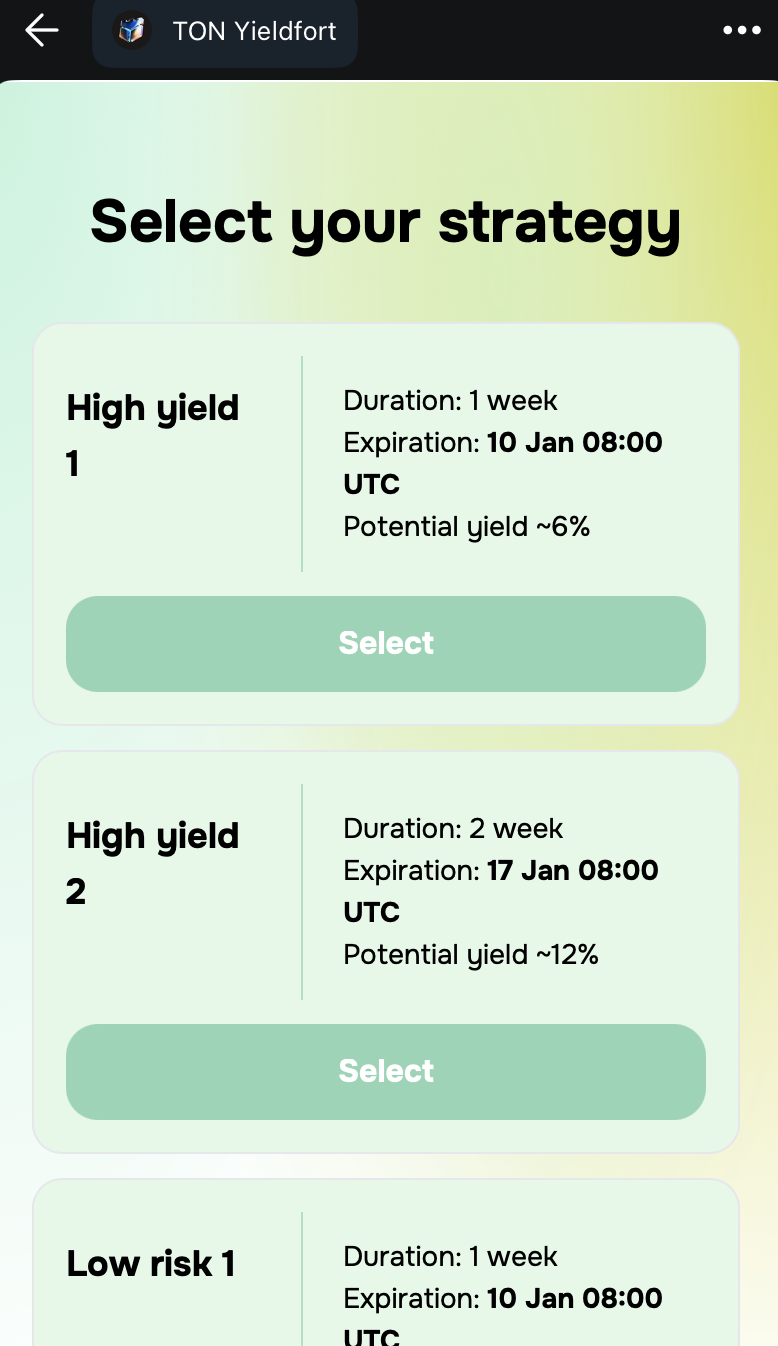Select the High yield 2 strategy button

(x=386, y=1071)
